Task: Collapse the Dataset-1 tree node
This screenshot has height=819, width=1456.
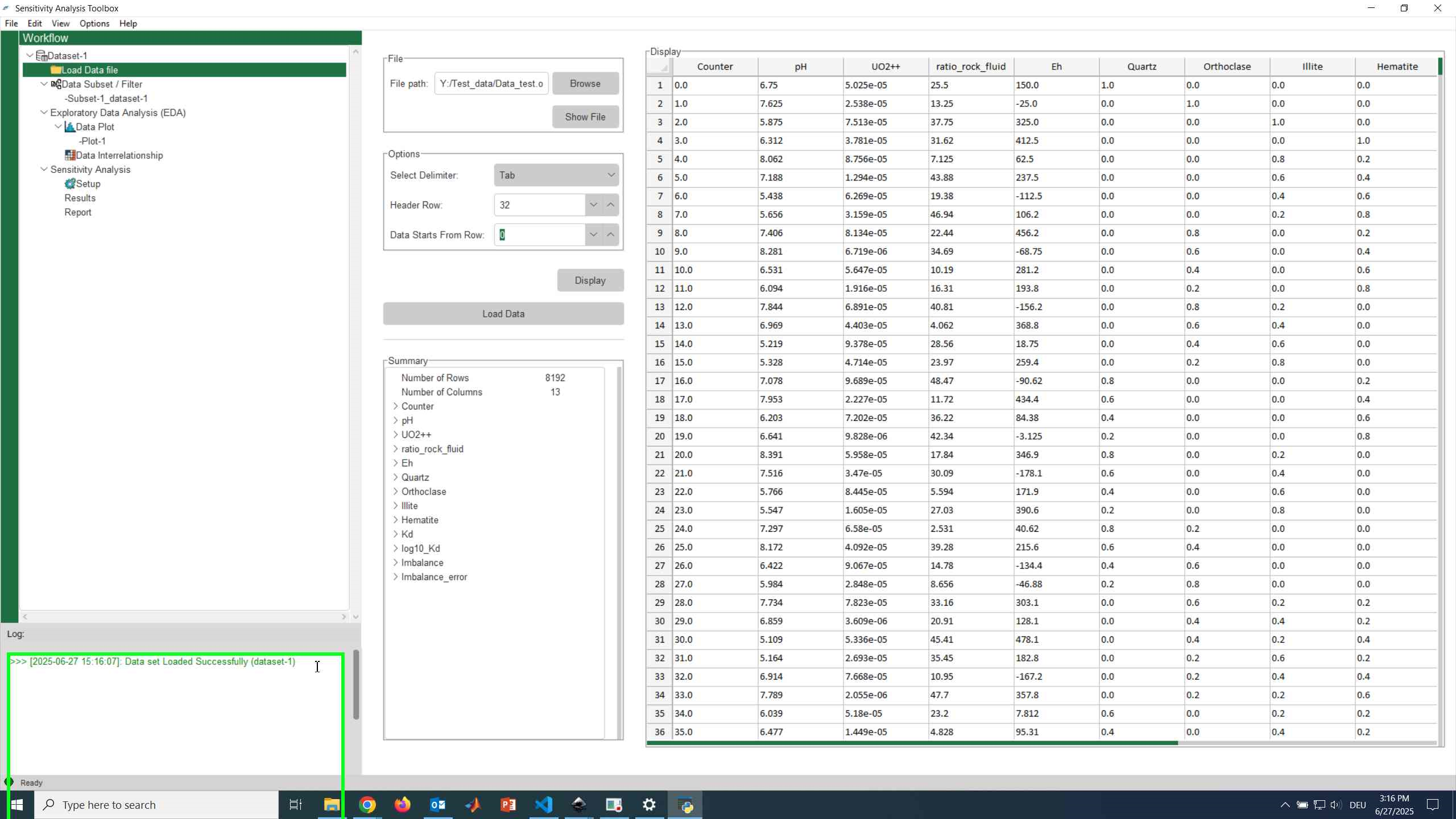Action: [x=30, y=55]
